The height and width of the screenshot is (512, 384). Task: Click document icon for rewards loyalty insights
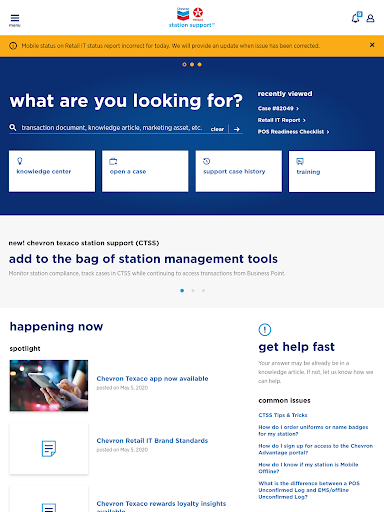click(x=49, y=508)
